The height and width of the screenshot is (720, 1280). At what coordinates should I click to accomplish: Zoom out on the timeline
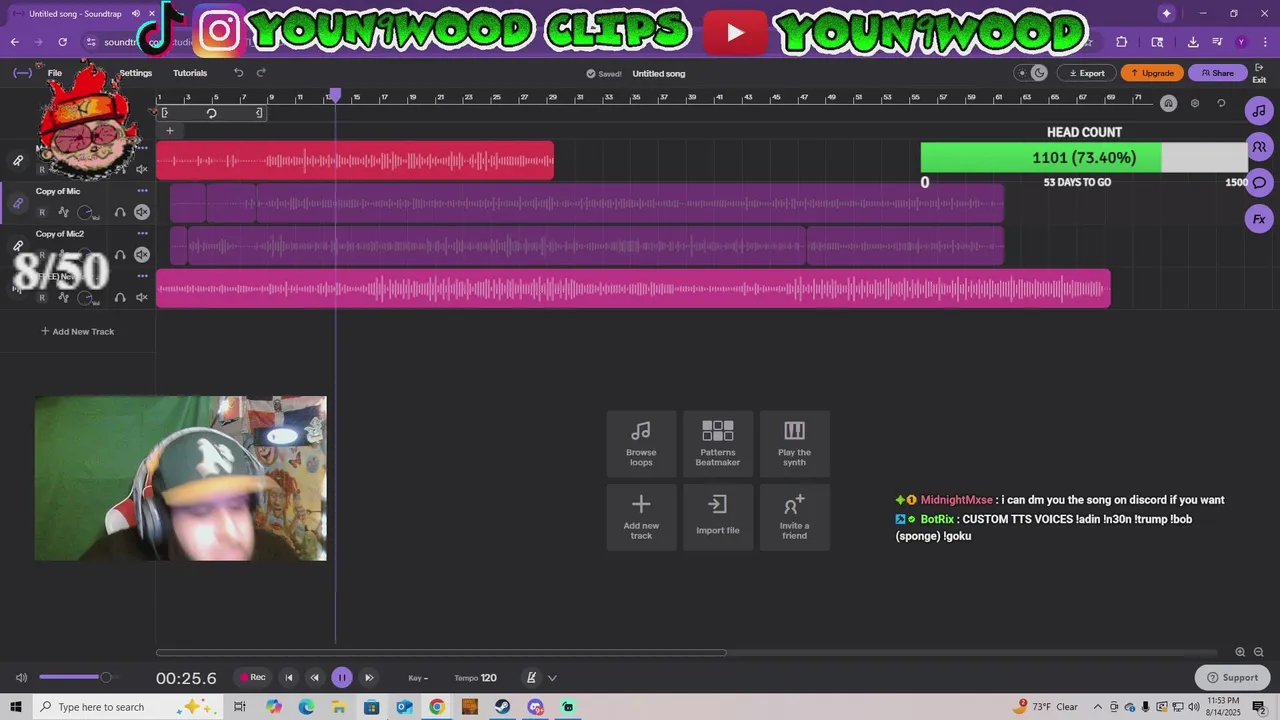pos(1259,652)
